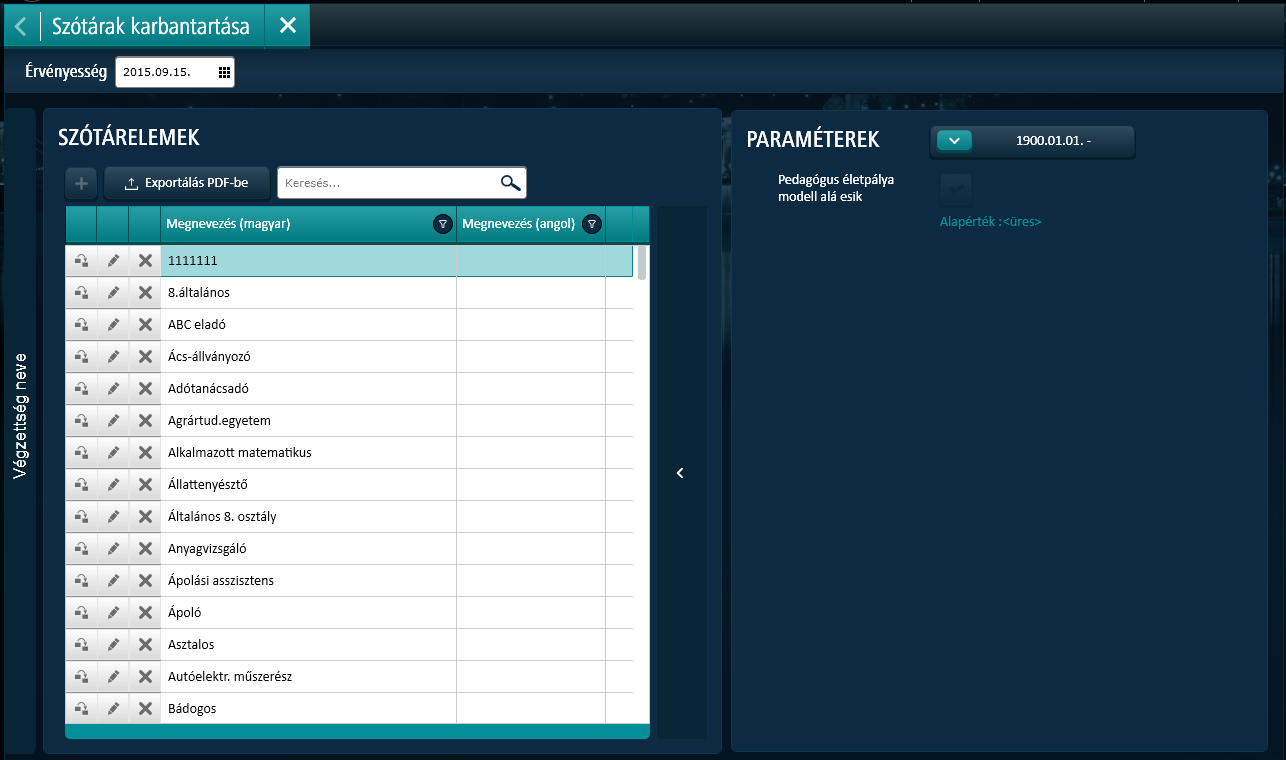
Task: Open the replace action for ABC eladó
Action: pos(81,325)
